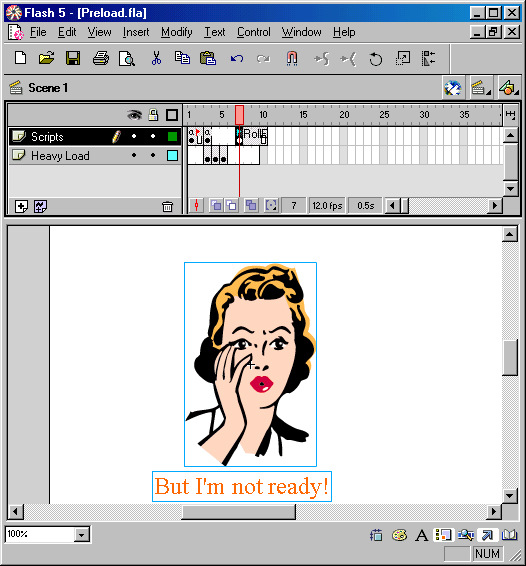Delete layer using the trash can icon
The image size is (526, 566).
point(167,207)
